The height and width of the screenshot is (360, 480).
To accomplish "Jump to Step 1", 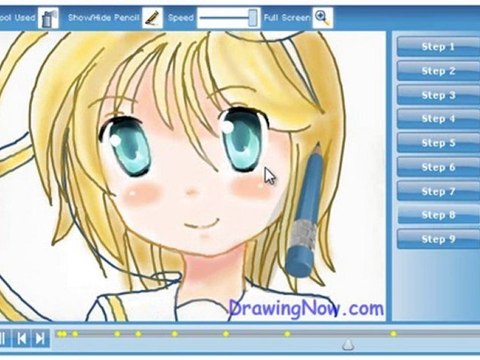I will [438, 47].
